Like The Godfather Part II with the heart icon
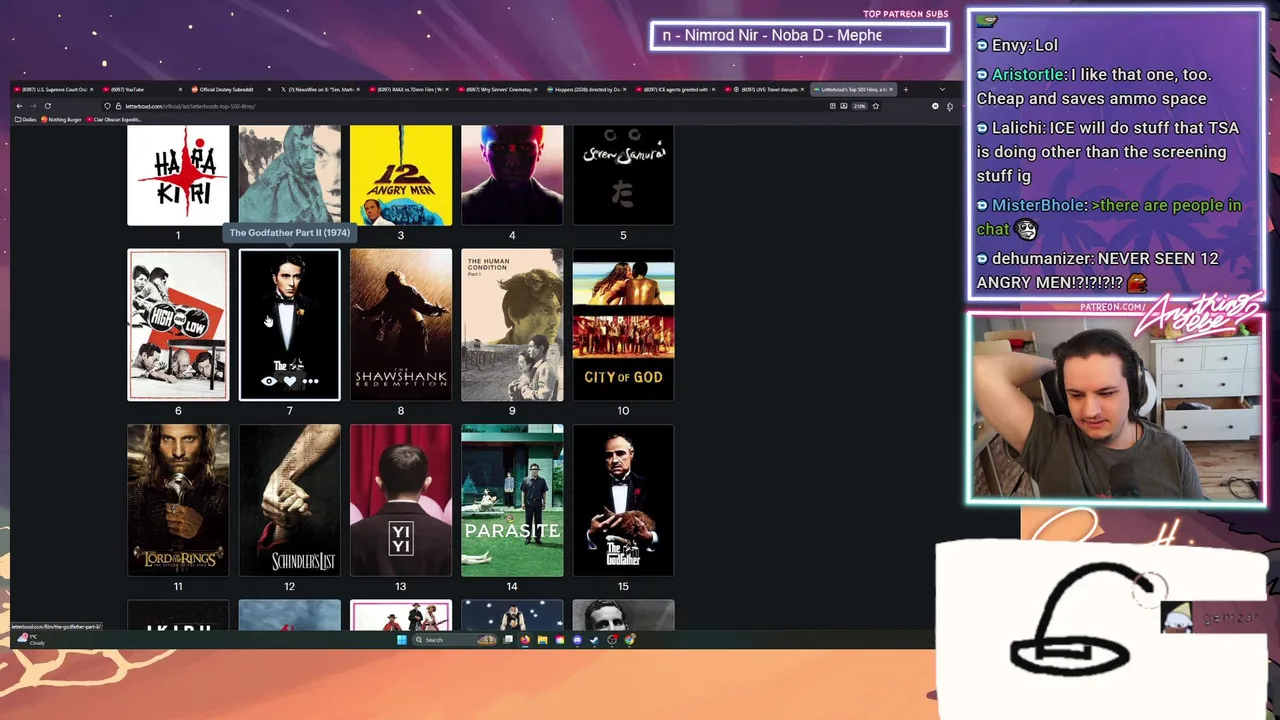 click(290, 381)
